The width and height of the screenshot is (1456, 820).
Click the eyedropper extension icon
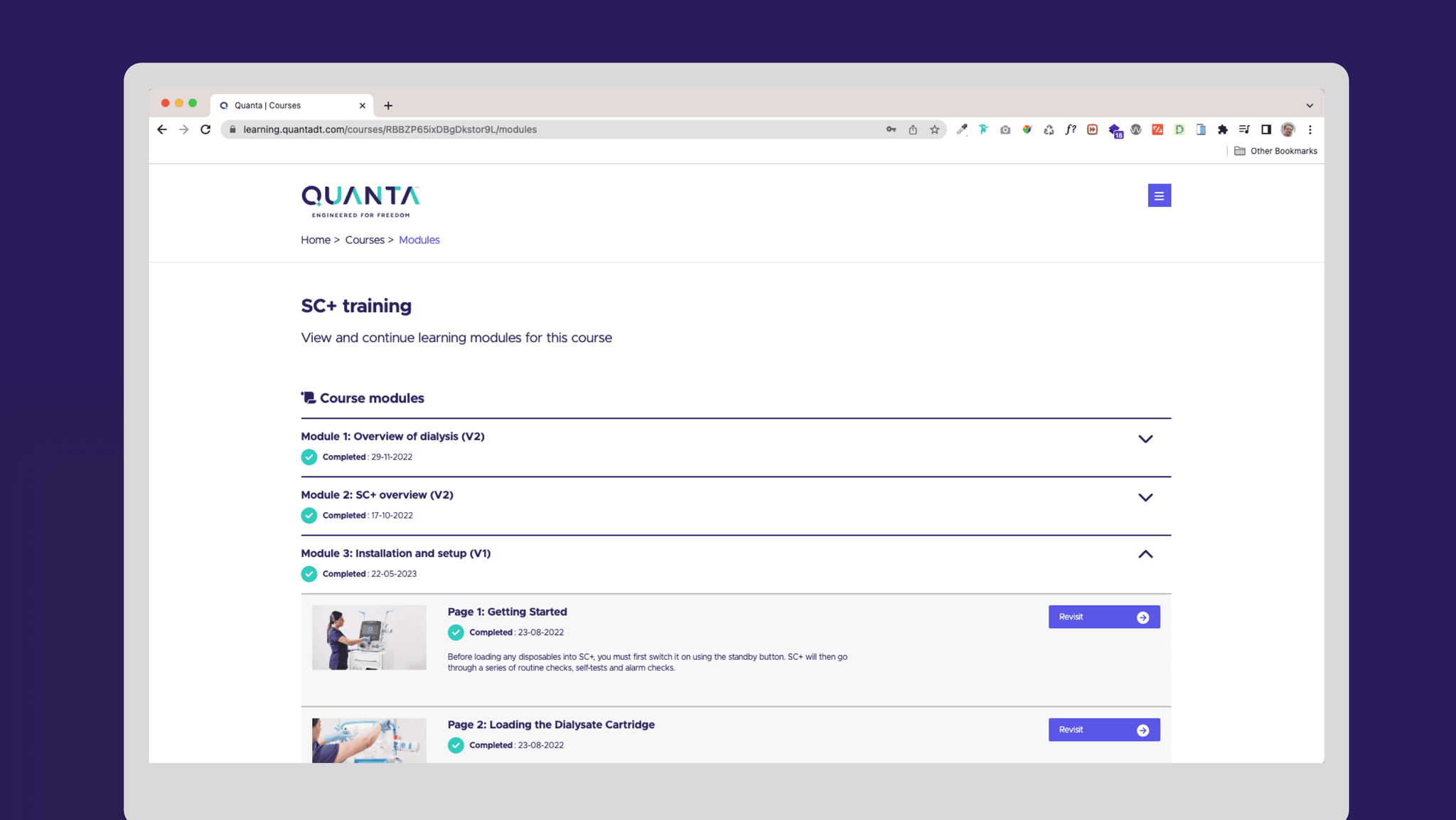961,129
